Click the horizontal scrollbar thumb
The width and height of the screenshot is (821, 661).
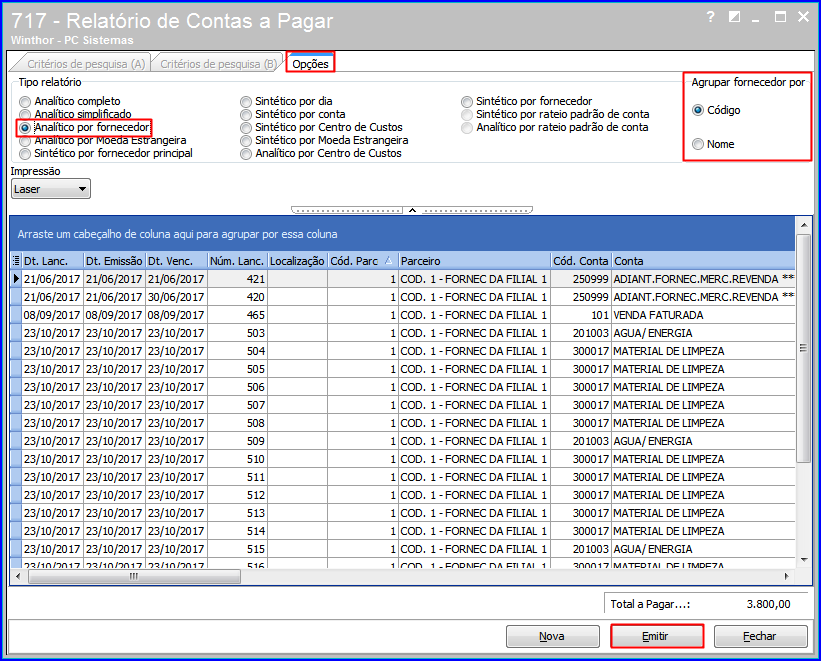[x=134, y=577]
